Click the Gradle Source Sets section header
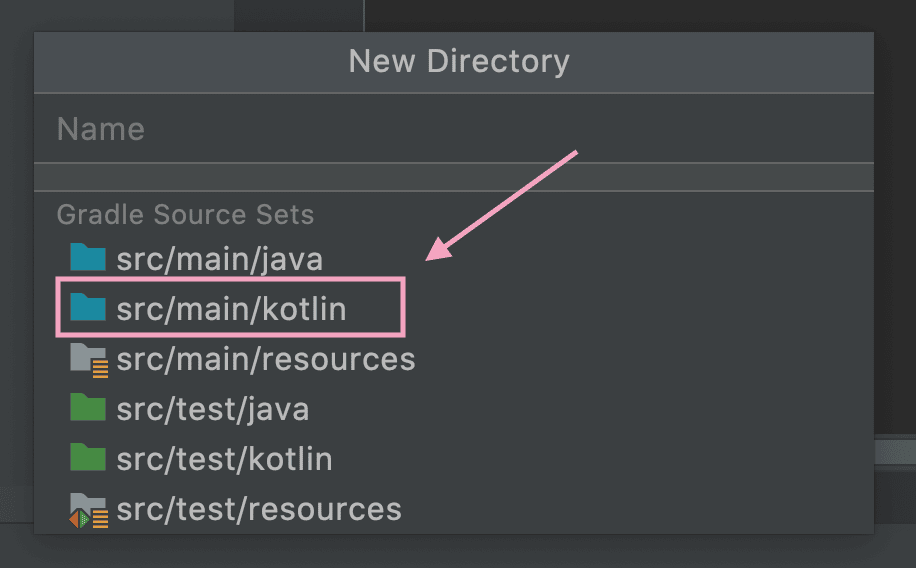Screen dimensions: 916x568 tap(185, 214)
